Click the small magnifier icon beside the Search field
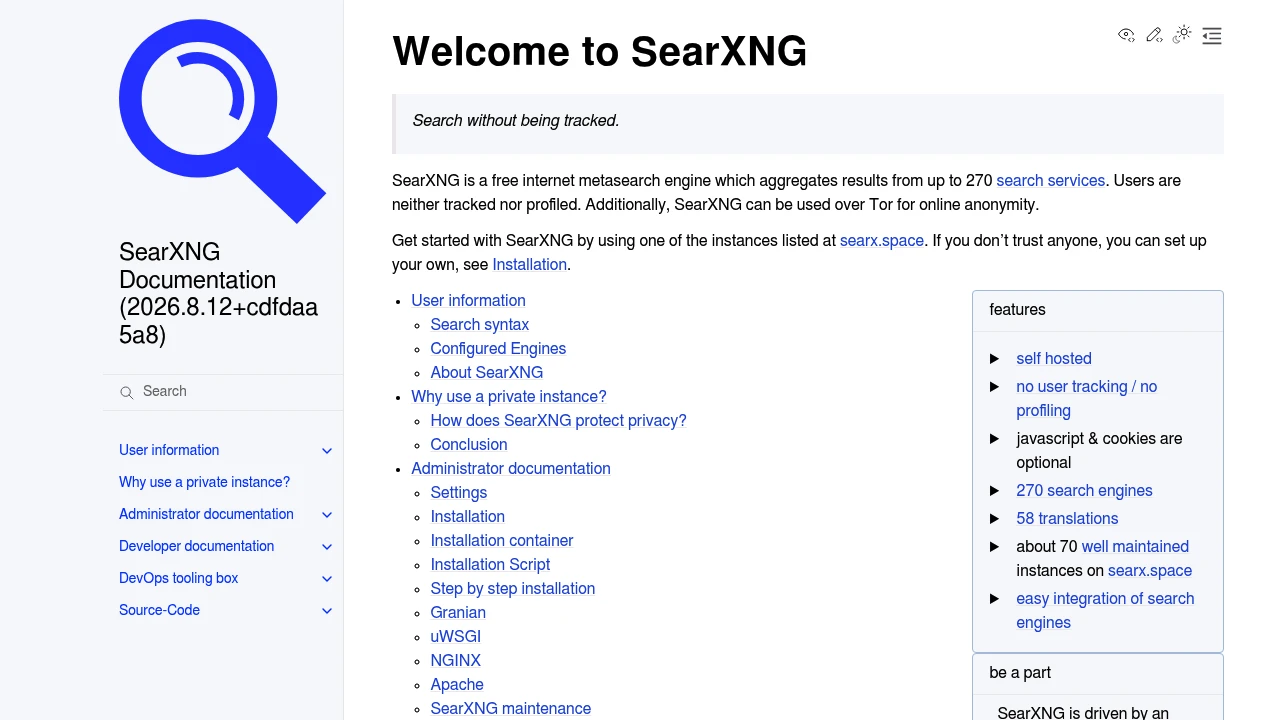The width and height of the screenshot is (1280, 720). tap(127, 392)
